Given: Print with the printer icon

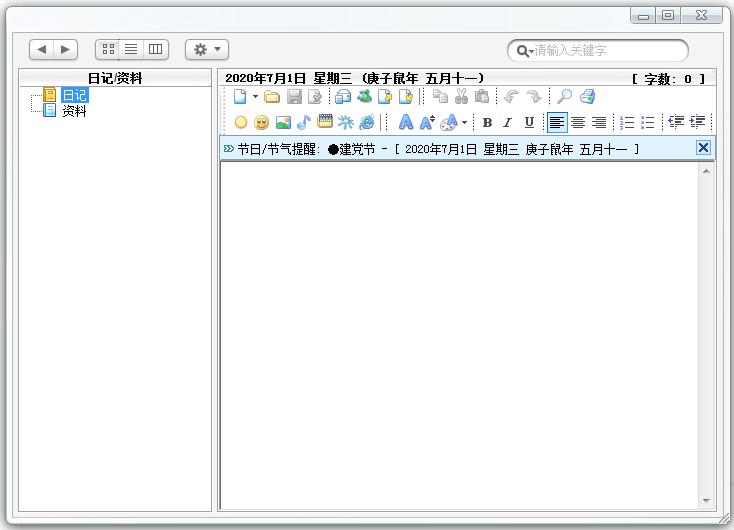Looking at the screenshot, I should point(587,97).
